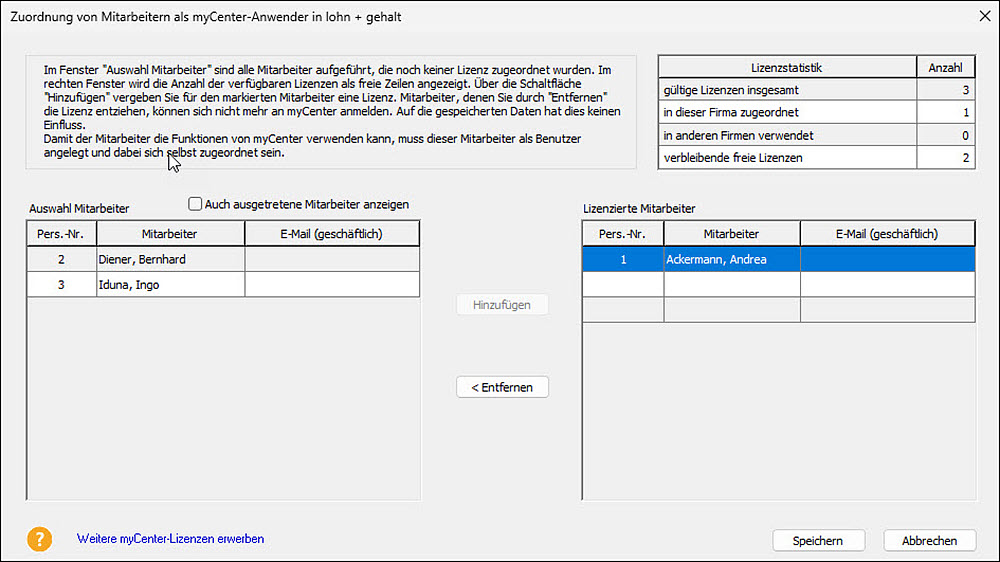Screen dimensions: 1000x562
Task: Click E-Mail field for Iduna, Ingo
Action: (332, 285)
